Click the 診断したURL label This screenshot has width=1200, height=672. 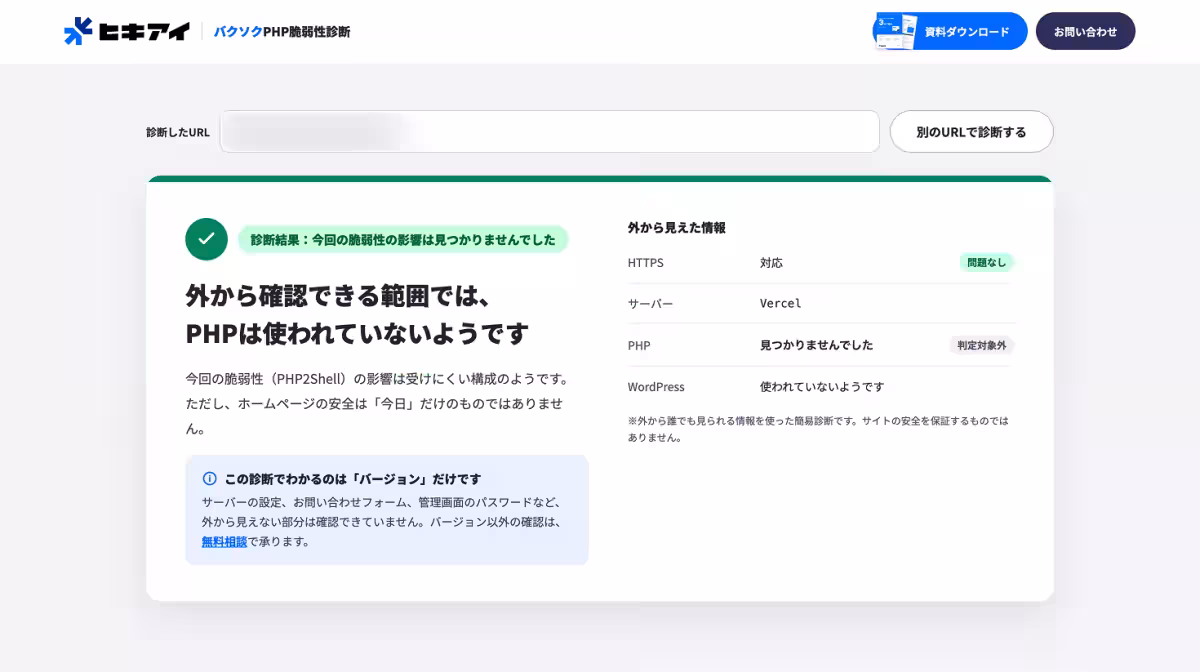[178, 132]
